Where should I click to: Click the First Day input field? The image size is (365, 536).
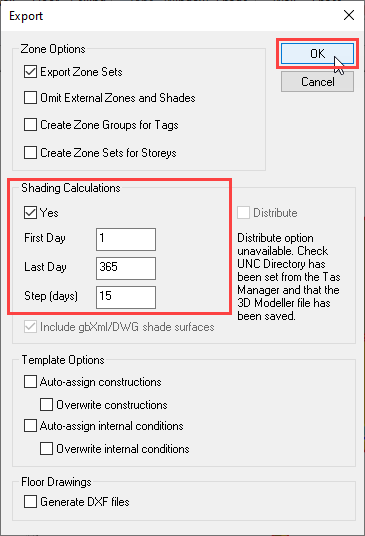point(126,239)
